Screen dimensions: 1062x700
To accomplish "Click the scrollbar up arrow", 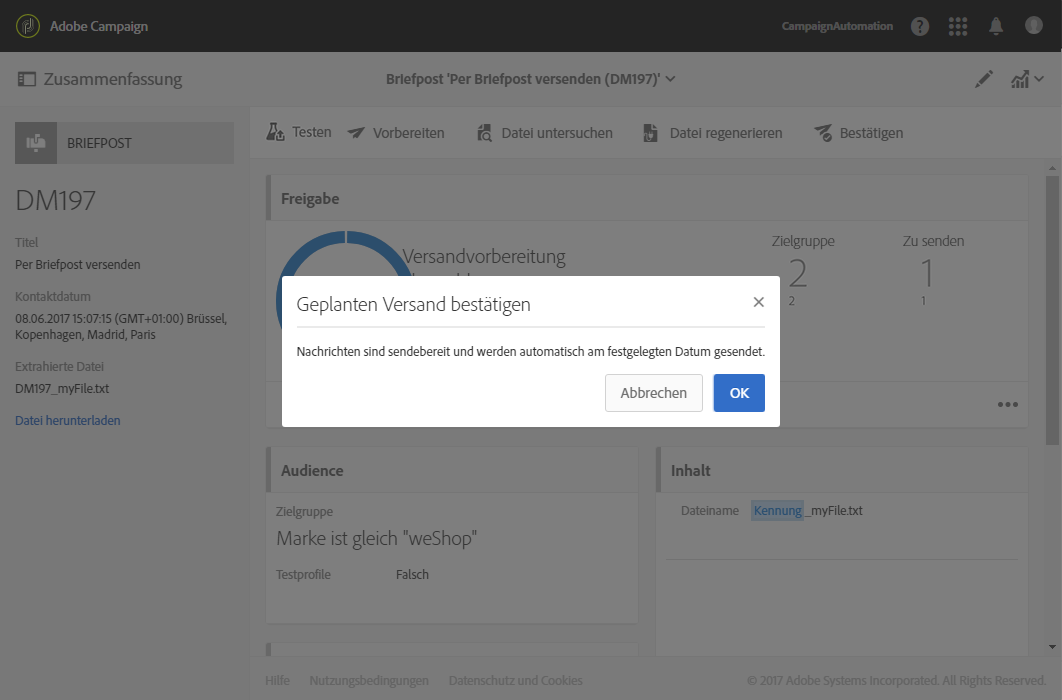I will click(1052, 168).
